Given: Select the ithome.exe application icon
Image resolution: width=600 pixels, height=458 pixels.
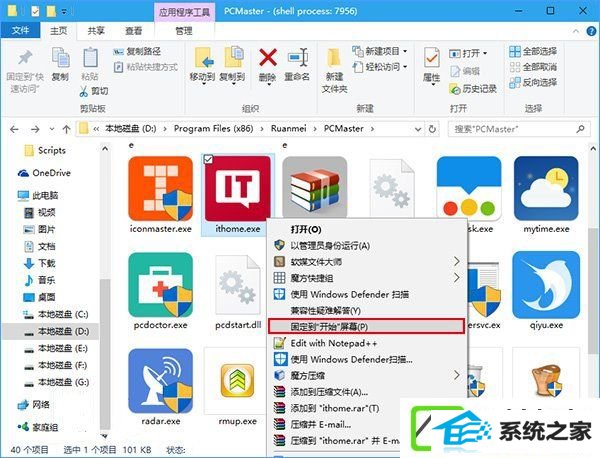Looking at the screenshot, I should (x=238, y=188).
